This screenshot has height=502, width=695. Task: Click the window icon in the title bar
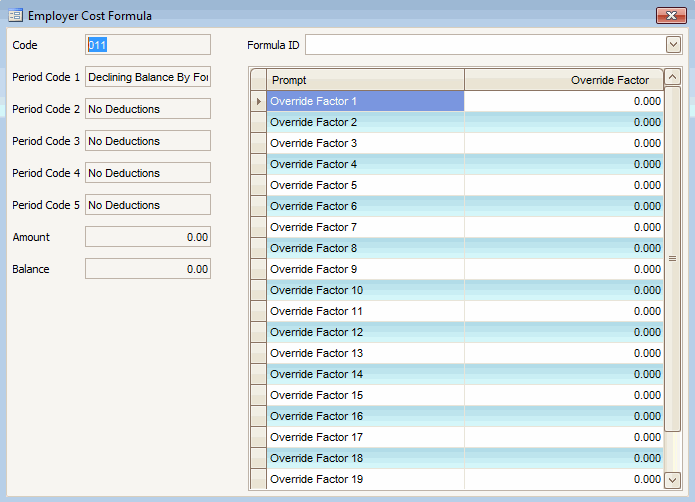point(16,16)
